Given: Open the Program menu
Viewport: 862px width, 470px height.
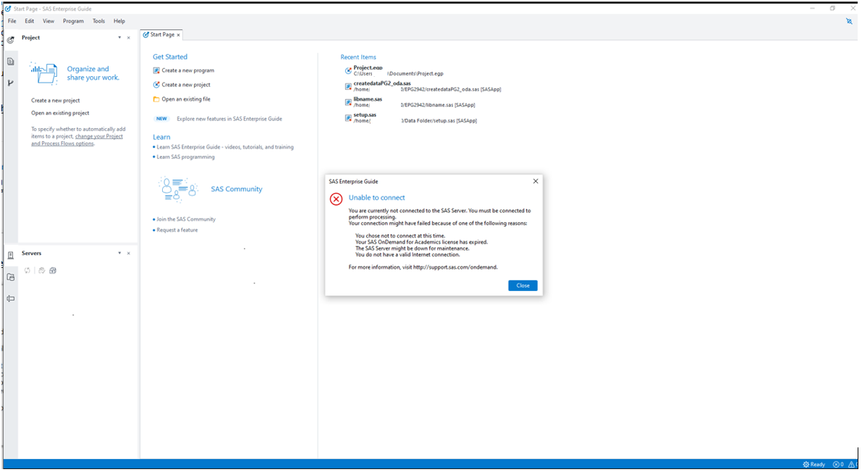Looking at the screenshot, I should (73, 21).
